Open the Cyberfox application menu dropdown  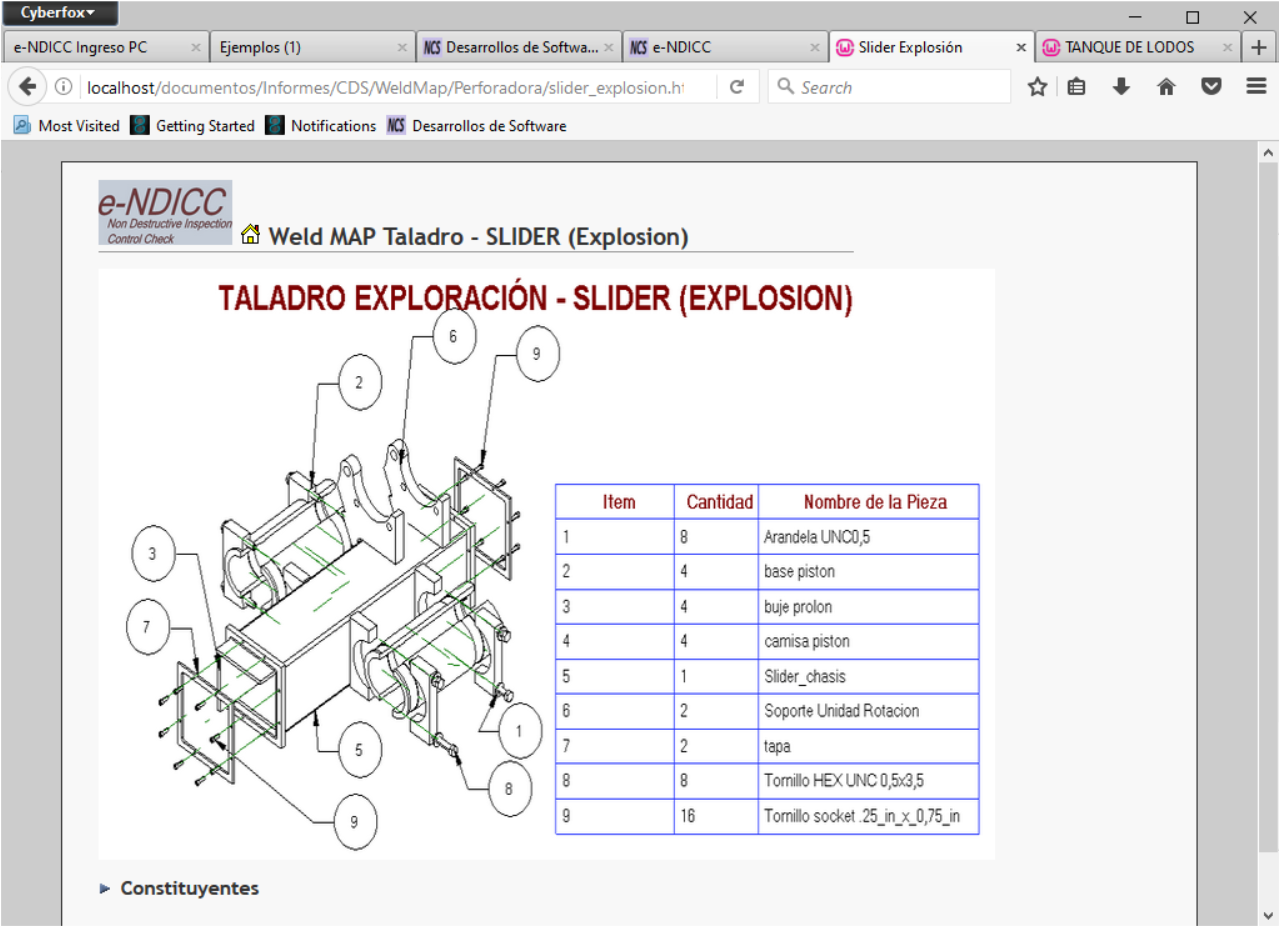tap(59, 13)
